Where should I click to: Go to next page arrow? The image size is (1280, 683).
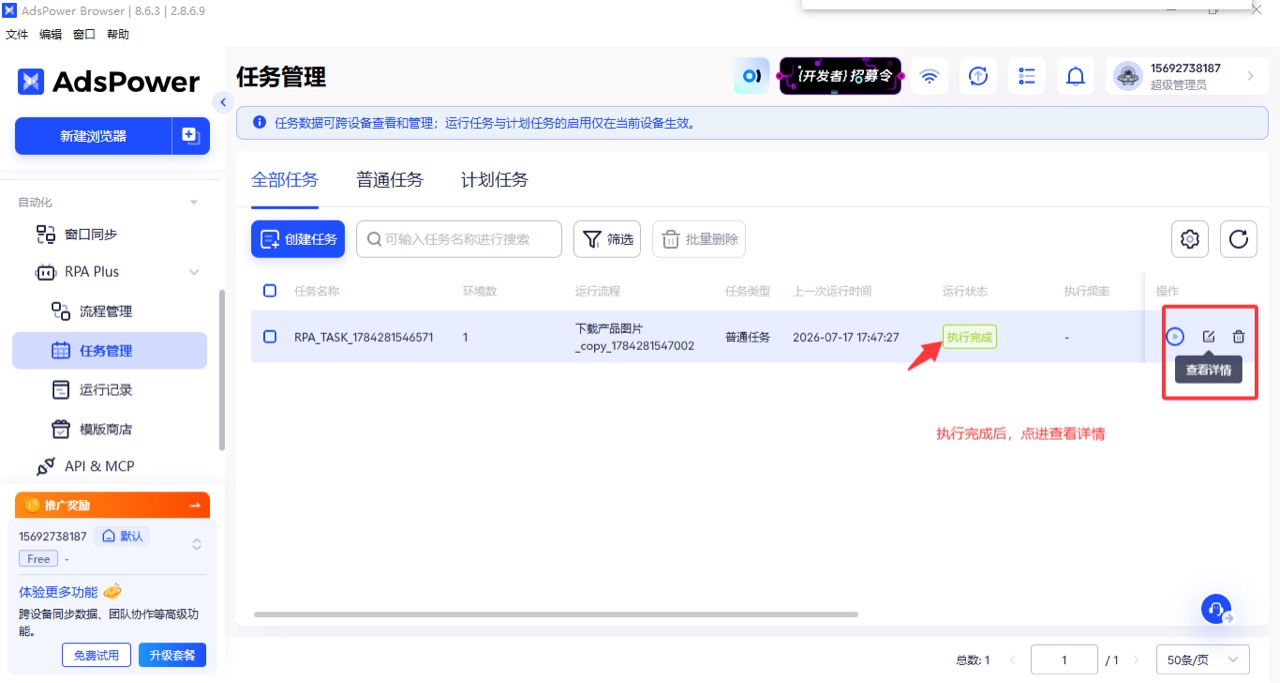(x=1136, y=660)
